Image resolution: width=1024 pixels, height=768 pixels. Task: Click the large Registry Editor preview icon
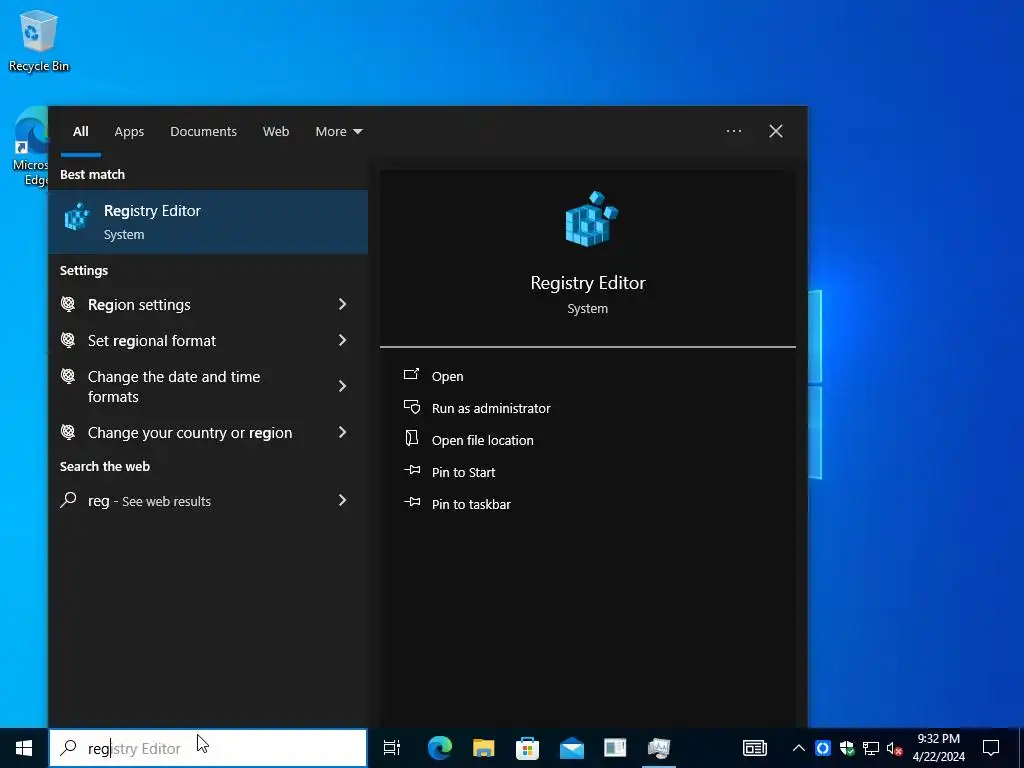pos(591,219)
